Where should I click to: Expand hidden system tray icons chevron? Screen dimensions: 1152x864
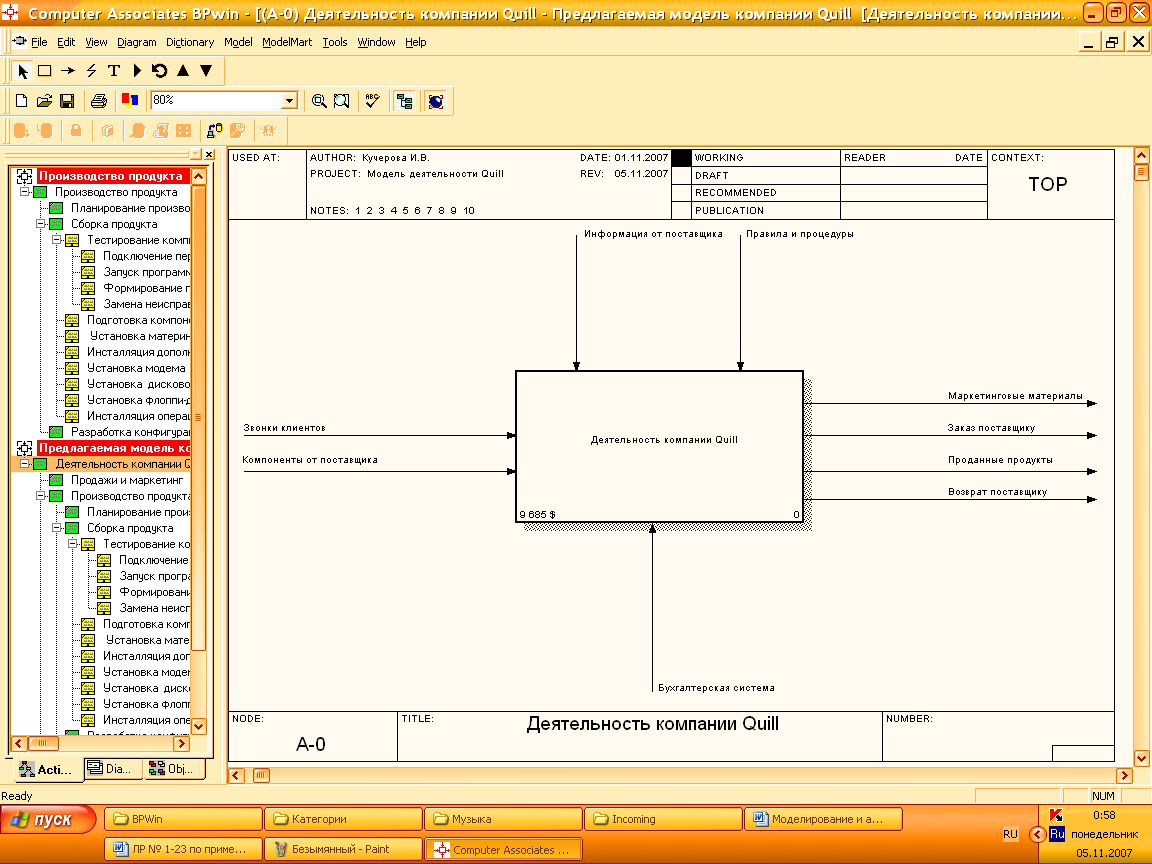click(1037, 835)
